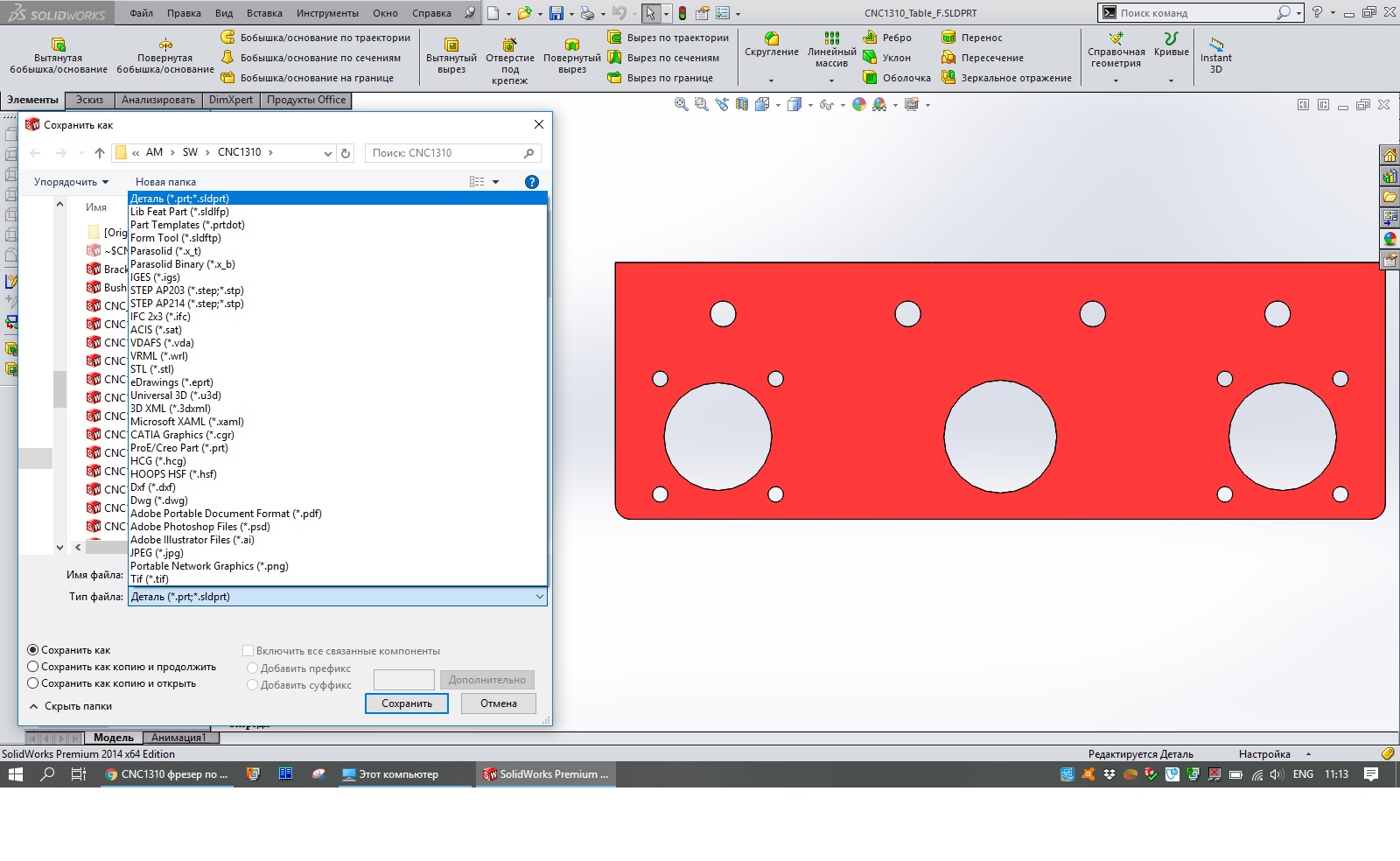Screen dimensions: 1400x861
Task: Open the Отверстие под крепеж hole wizard
Action: [510, 61]
